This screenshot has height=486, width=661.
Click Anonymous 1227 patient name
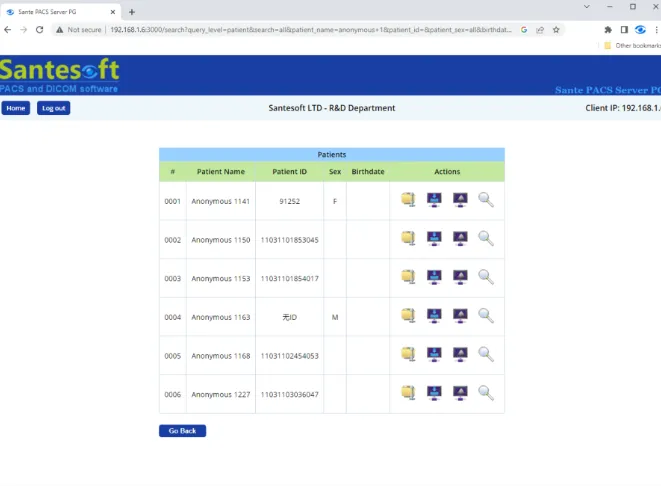[221, 395]
